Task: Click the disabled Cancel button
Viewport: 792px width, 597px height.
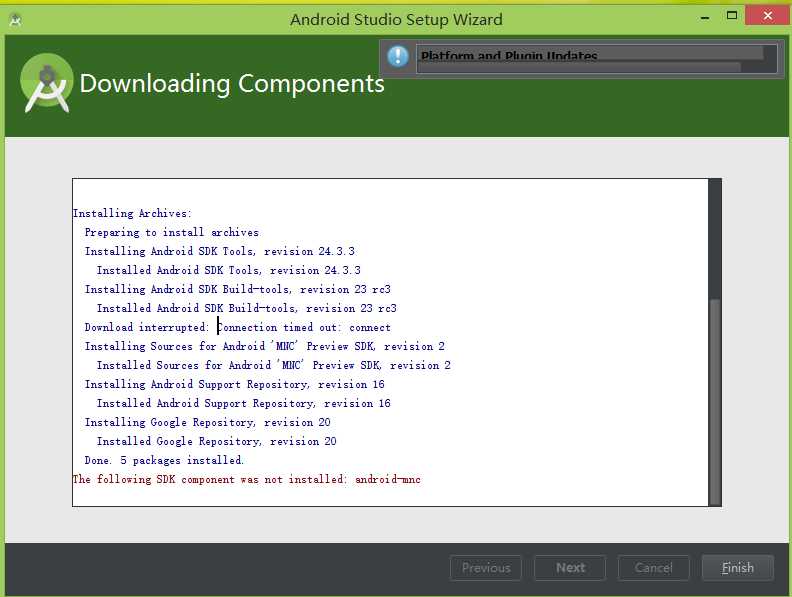Action: coord(654,568)
